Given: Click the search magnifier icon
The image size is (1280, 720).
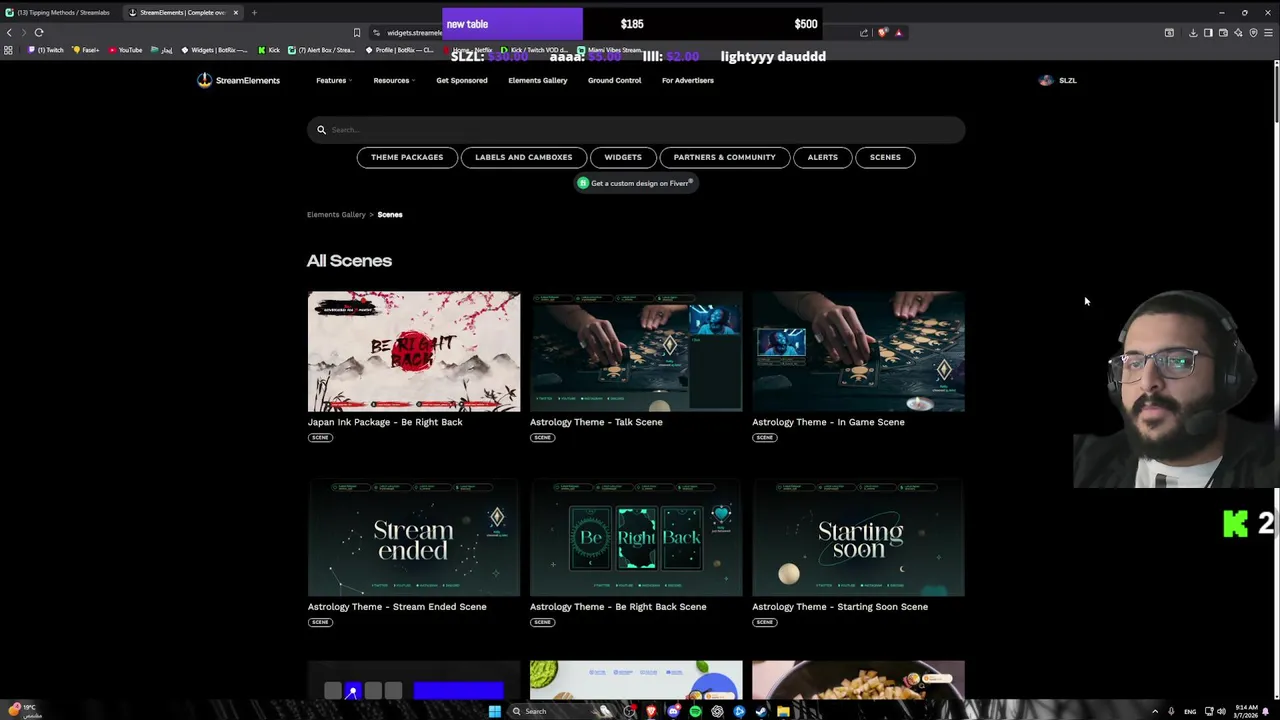Looking at the screenshot, I should coord(321,130).
